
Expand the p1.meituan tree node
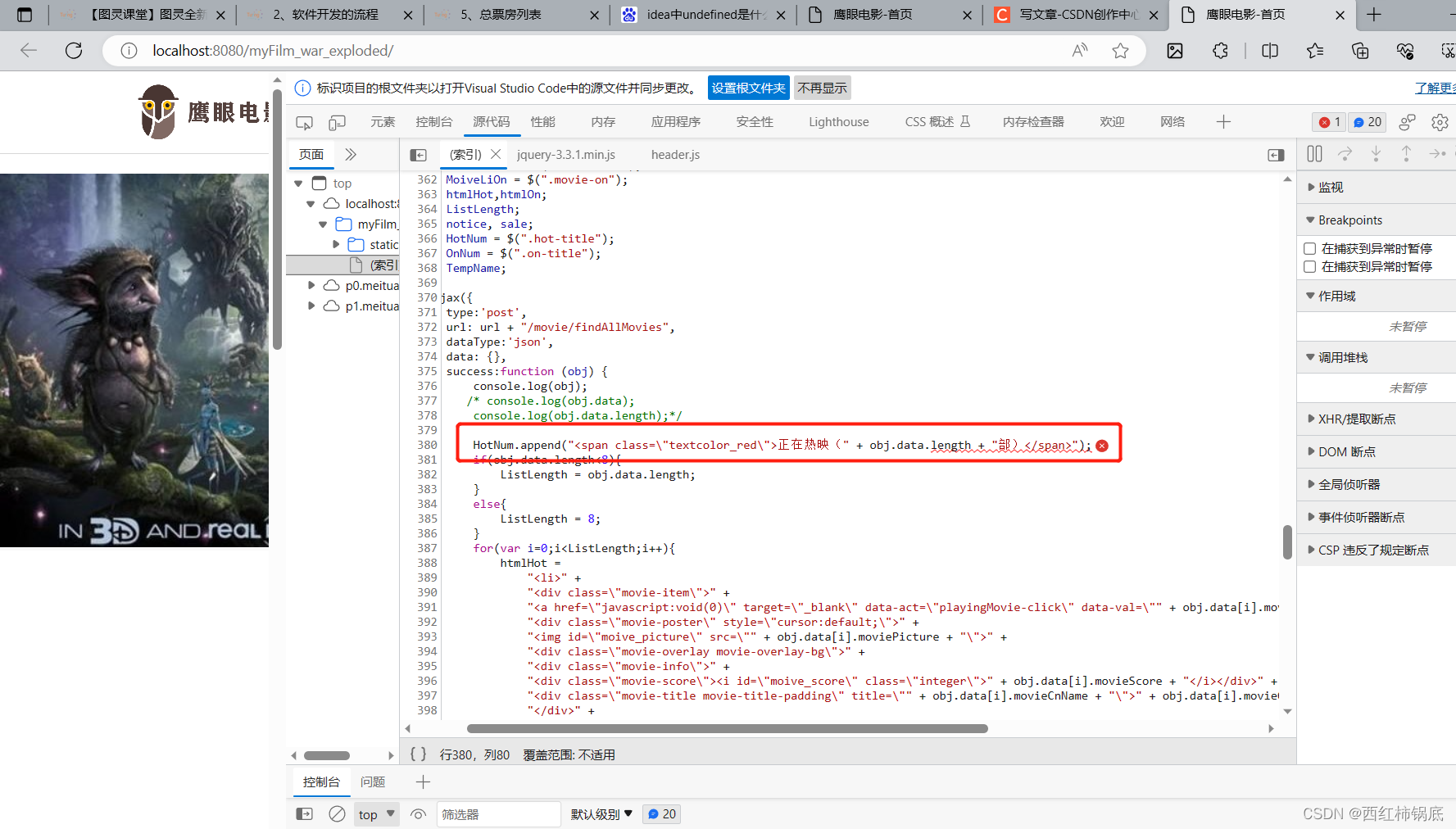click(x=311, y=306)
